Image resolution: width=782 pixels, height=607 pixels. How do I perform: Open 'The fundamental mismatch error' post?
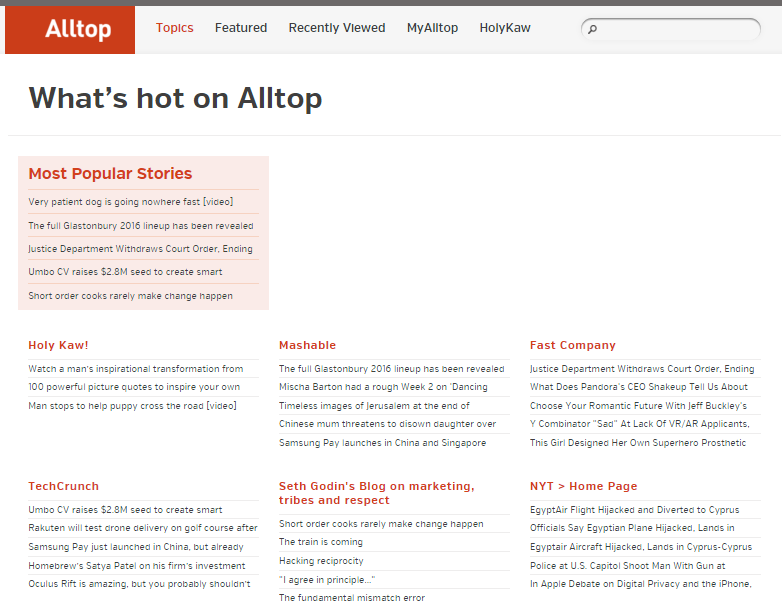(352, 598)
